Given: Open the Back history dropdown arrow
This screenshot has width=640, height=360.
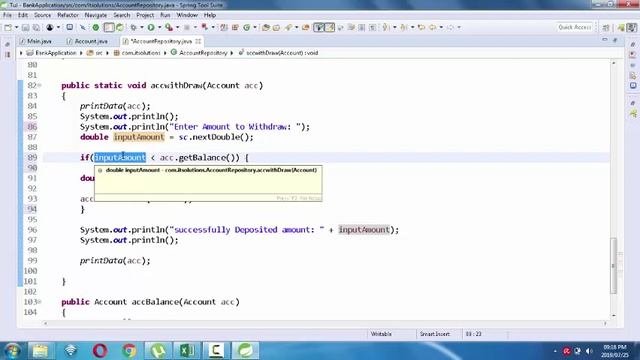Looking at the screenshot, I should (441, 27).
